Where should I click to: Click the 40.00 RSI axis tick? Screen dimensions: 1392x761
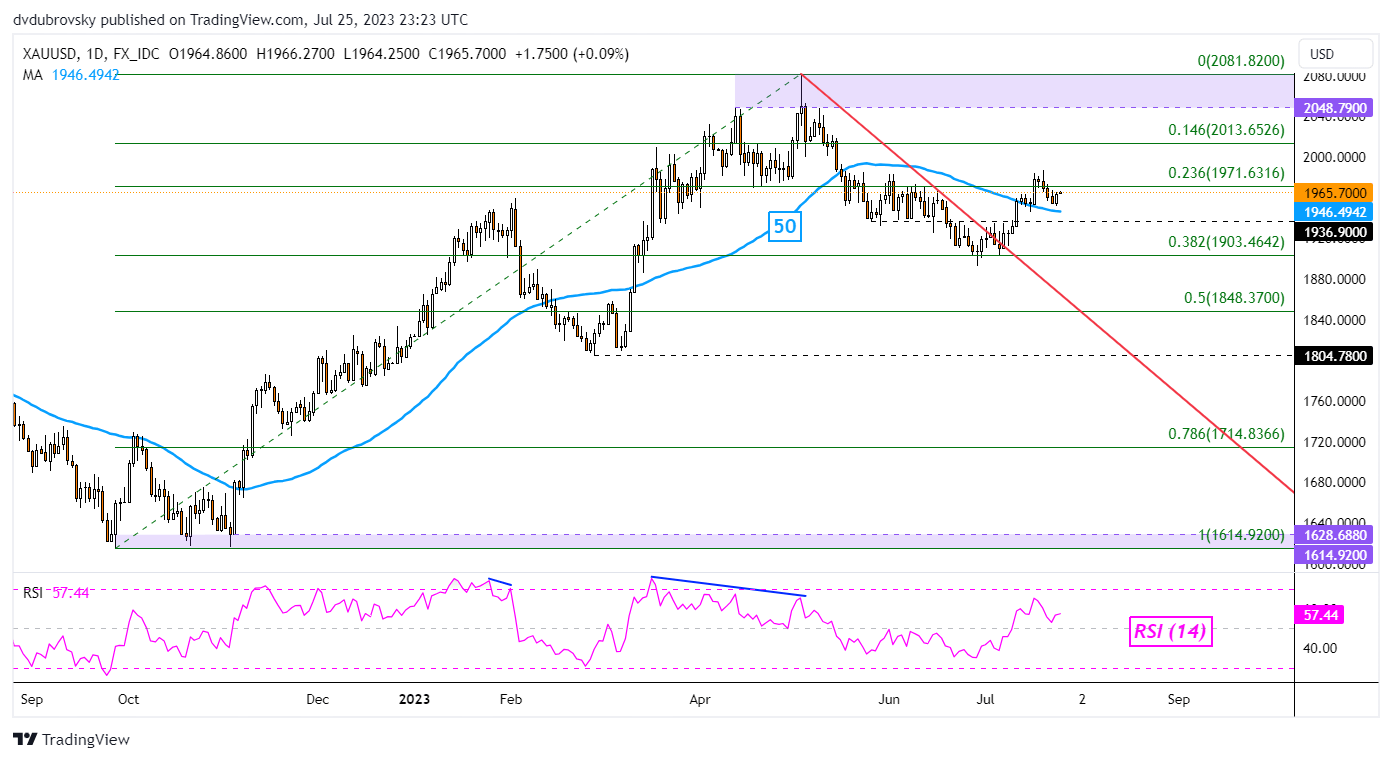click(1320, 648)
